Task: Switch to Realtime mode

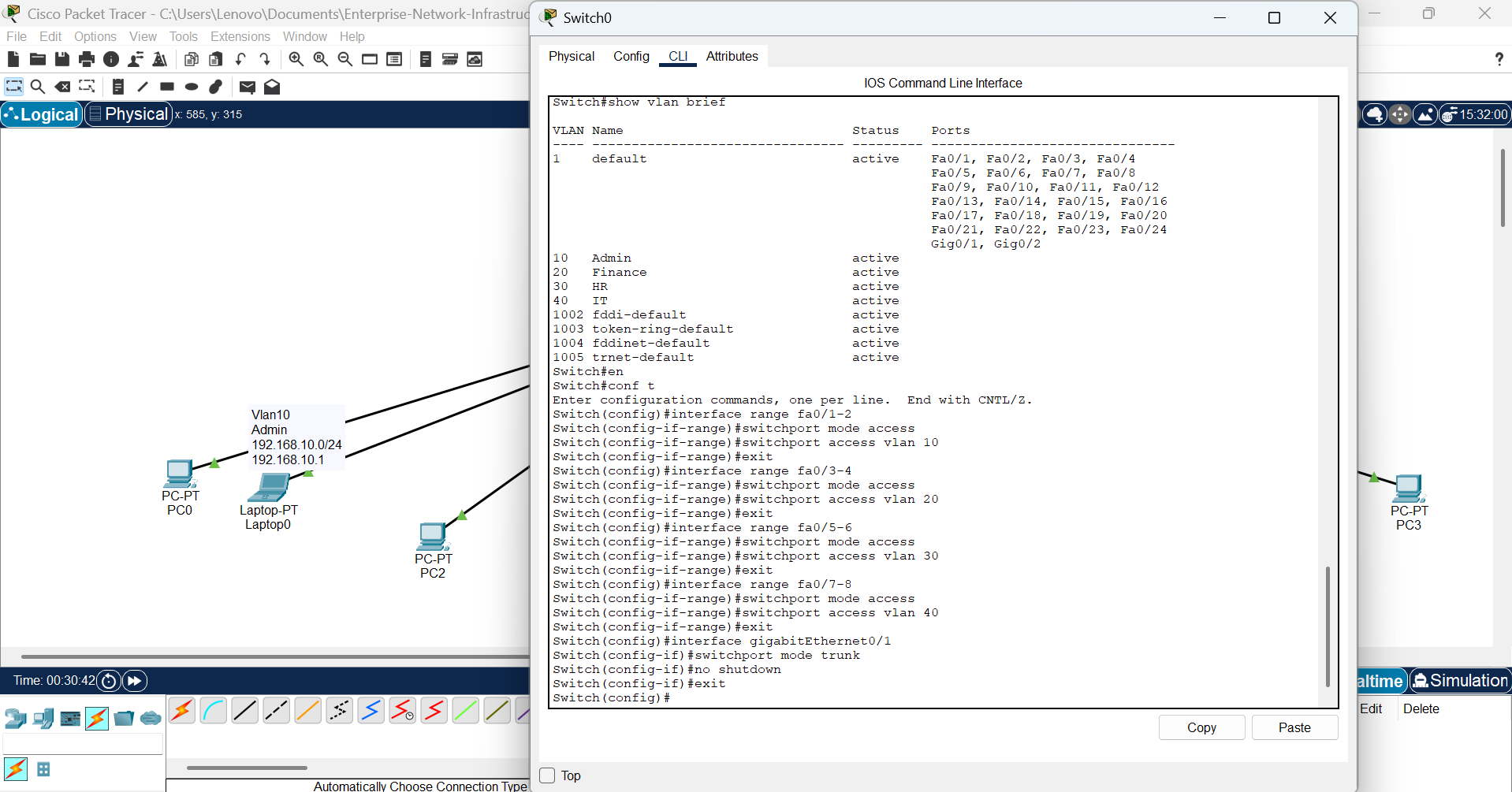Action: (x=1381, y=681)
